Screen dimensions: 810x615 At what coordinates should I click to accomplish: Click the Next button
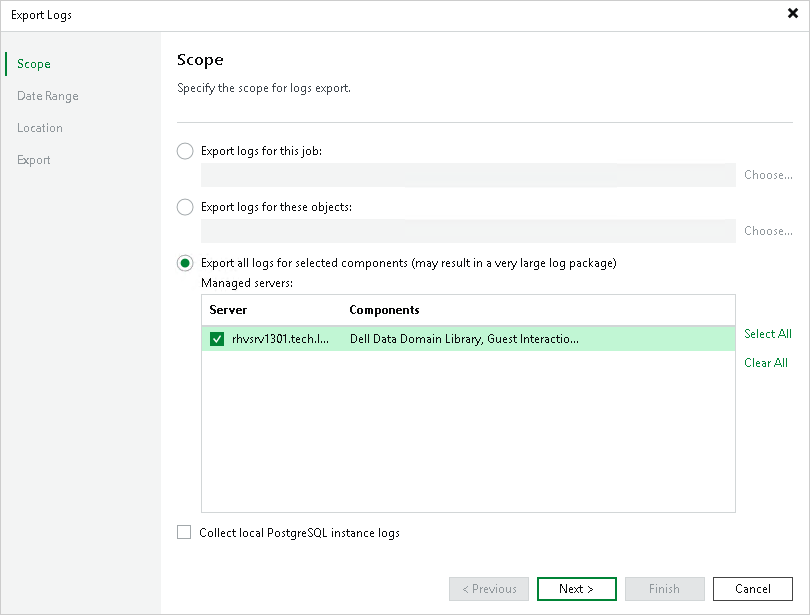(576, 589)
